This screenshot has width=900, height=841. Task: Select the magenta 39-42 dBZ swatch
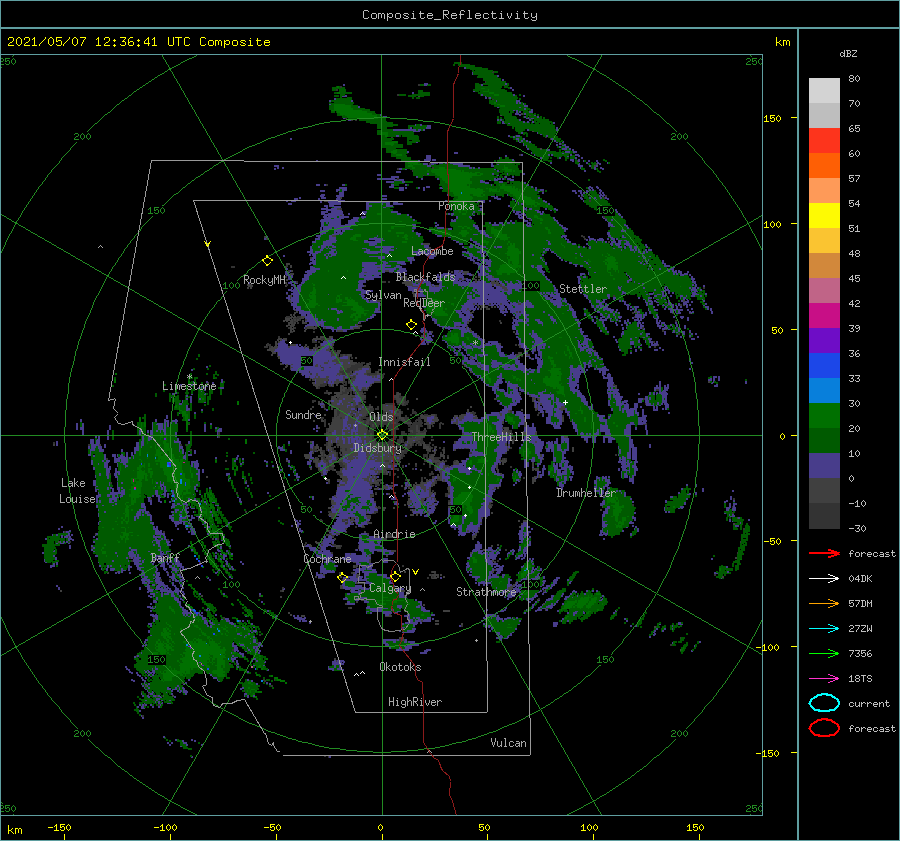click(x=824, y=316)
